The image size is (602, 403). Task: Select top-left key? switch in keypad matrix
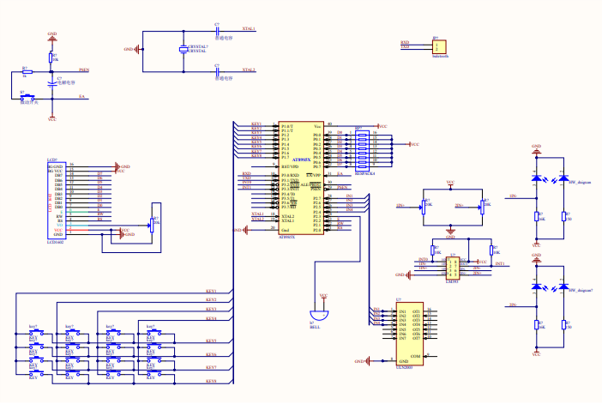click(x=37, y=331)
